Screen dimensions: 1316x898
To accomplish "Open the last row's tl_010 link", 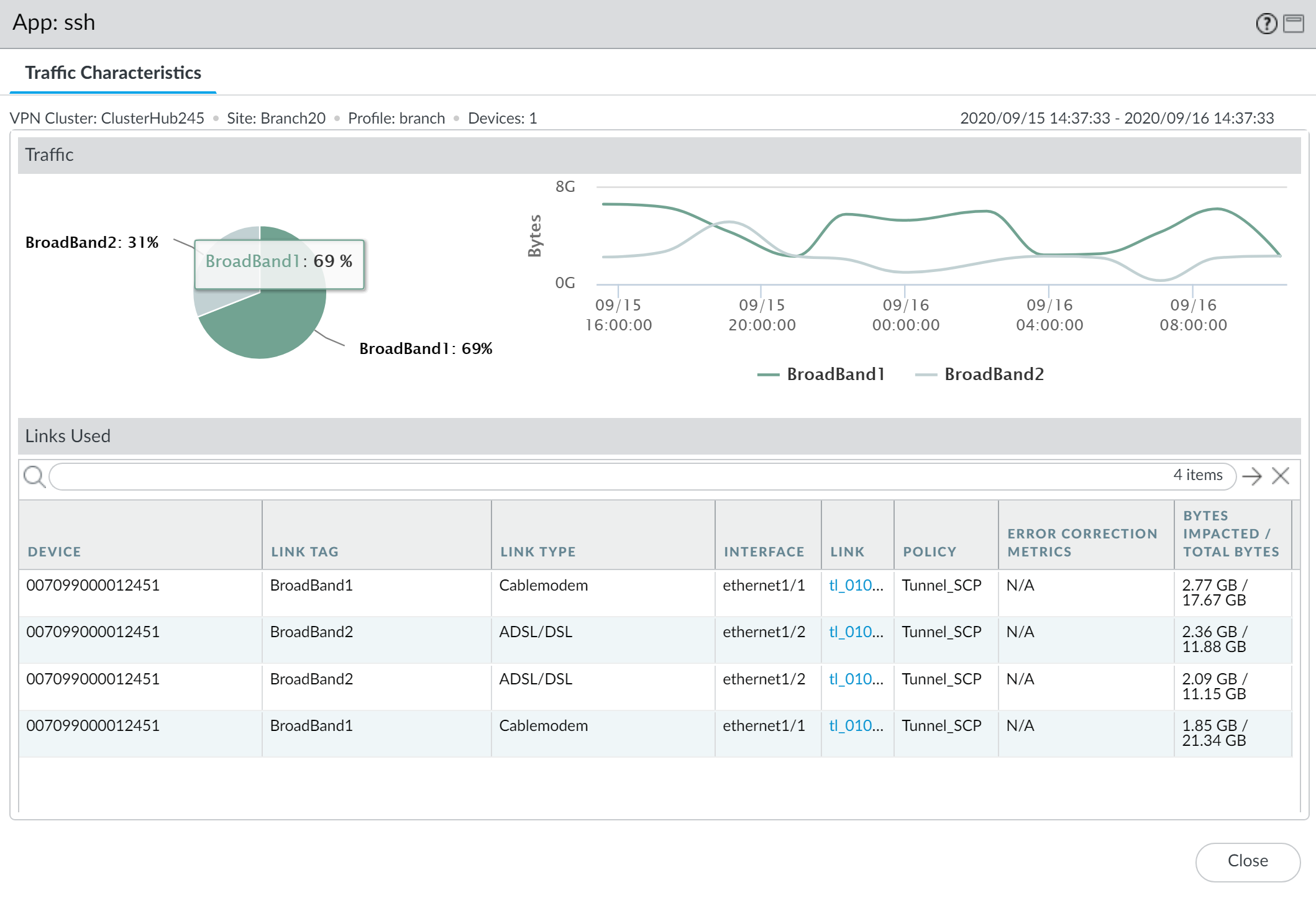I will pyautogui.click(x=850, y=726).
